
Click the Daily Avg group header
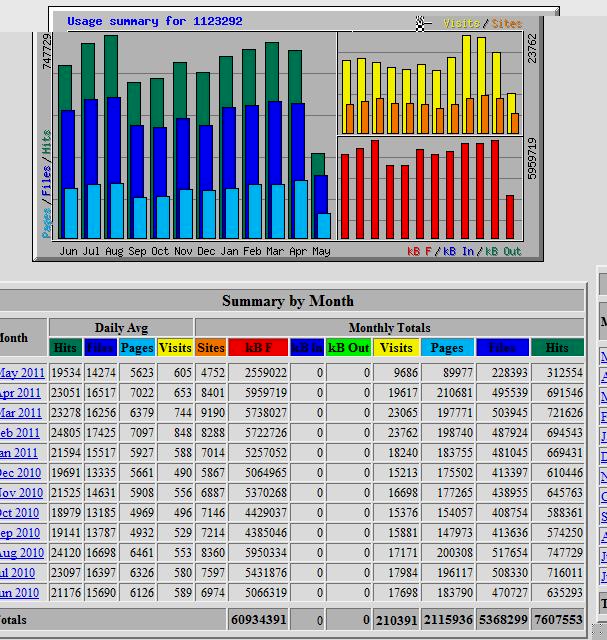[122, 328]
